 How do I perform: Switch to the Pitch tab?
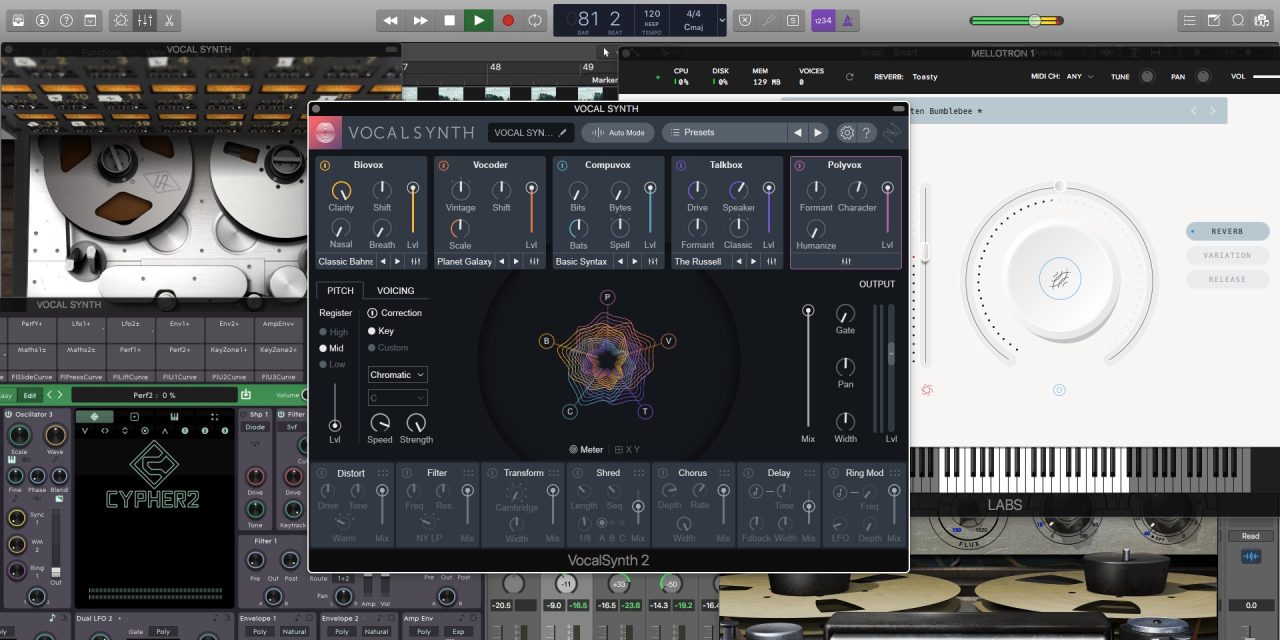coord(340,291)
